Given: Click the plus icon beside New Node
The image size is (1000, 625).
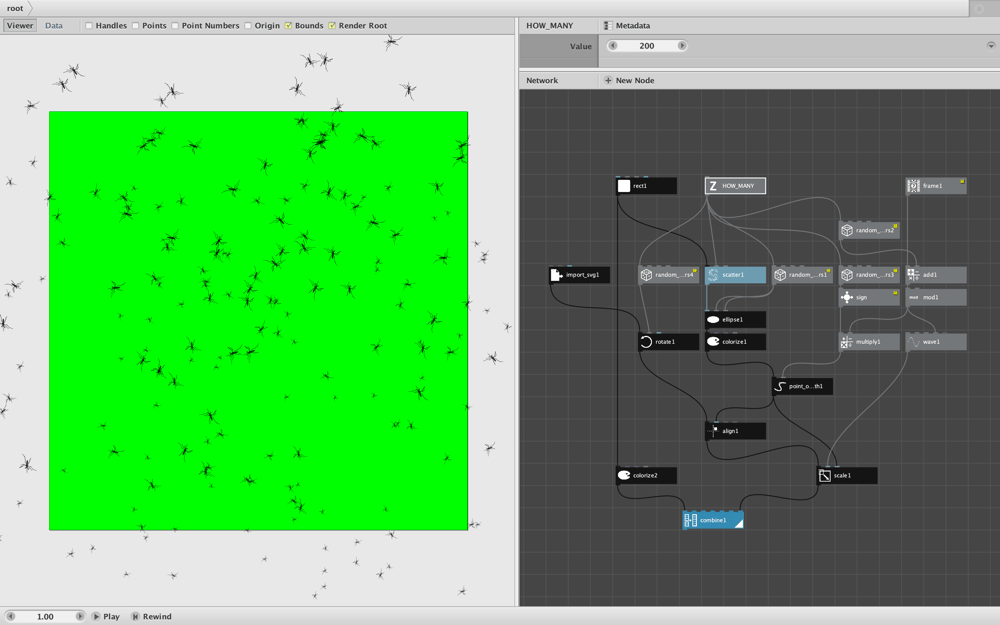Looking at the screenshot, I should point(608,80).
